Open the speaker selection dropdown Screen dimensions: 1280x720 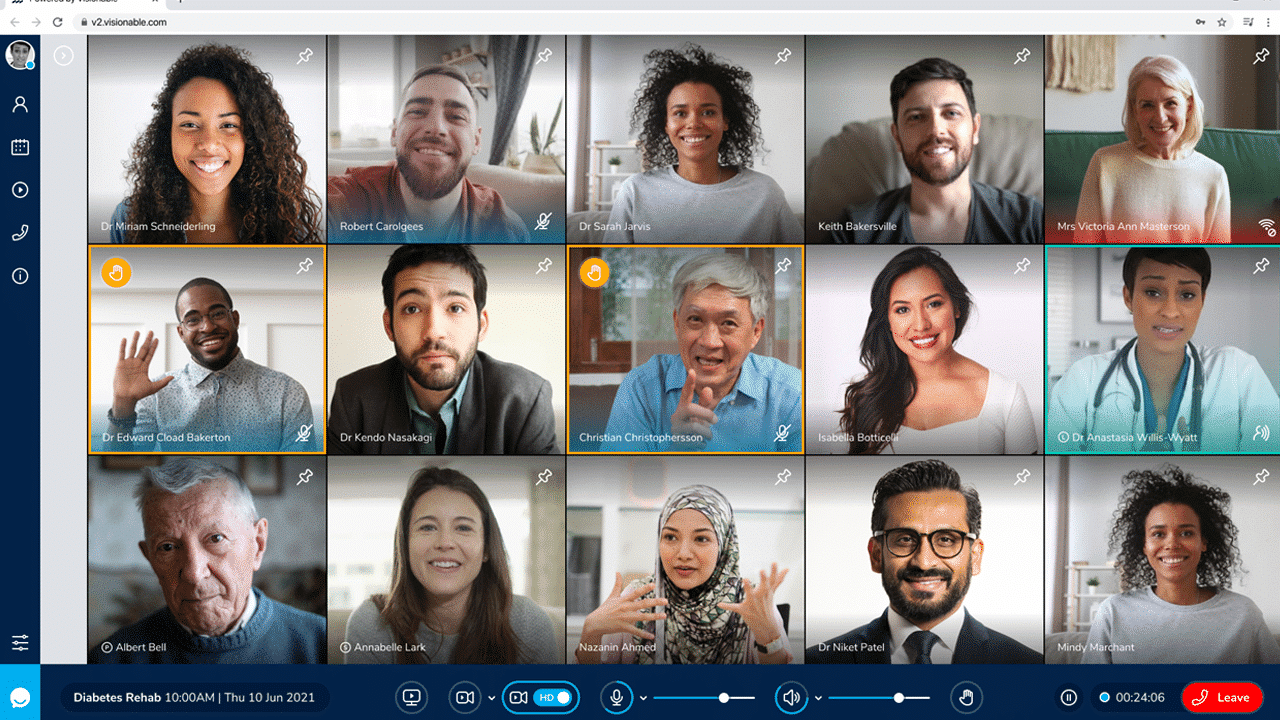tap(818, 697)
